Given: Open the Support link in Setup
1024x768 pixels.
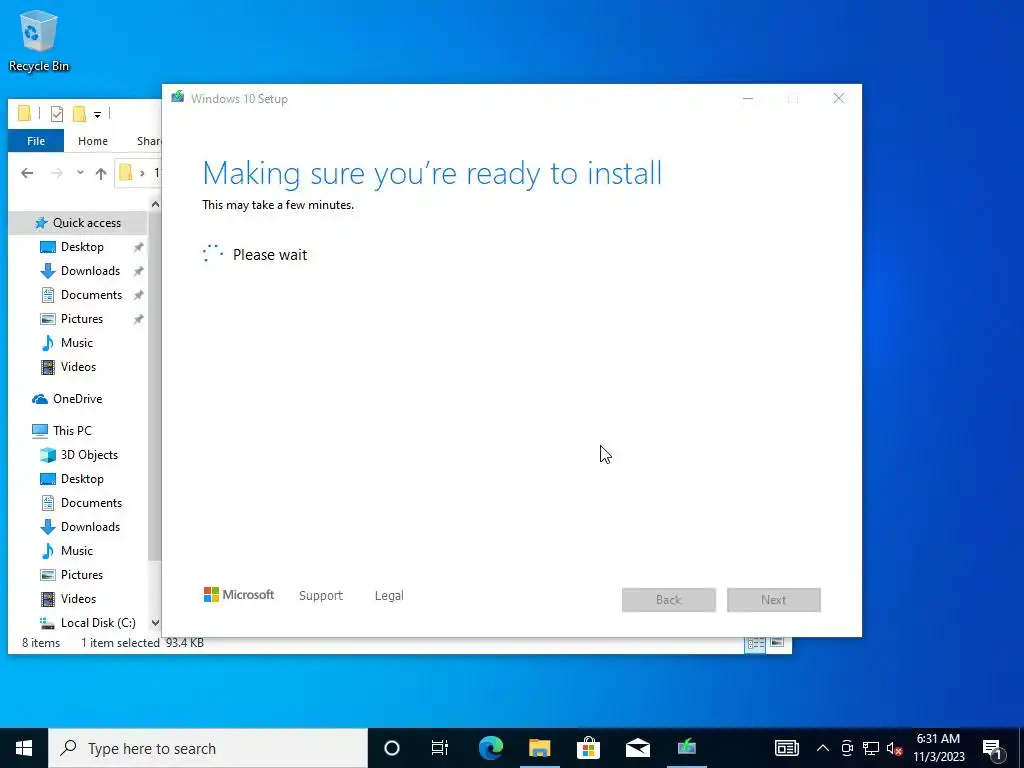Looking at the screenshot, I should (321, 596).
